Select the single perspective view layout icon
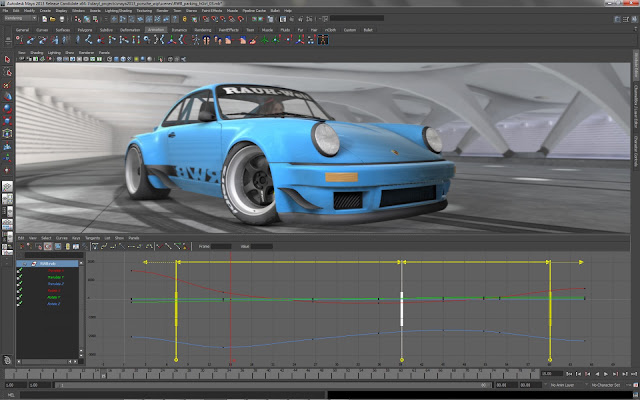 pos(7,187)
